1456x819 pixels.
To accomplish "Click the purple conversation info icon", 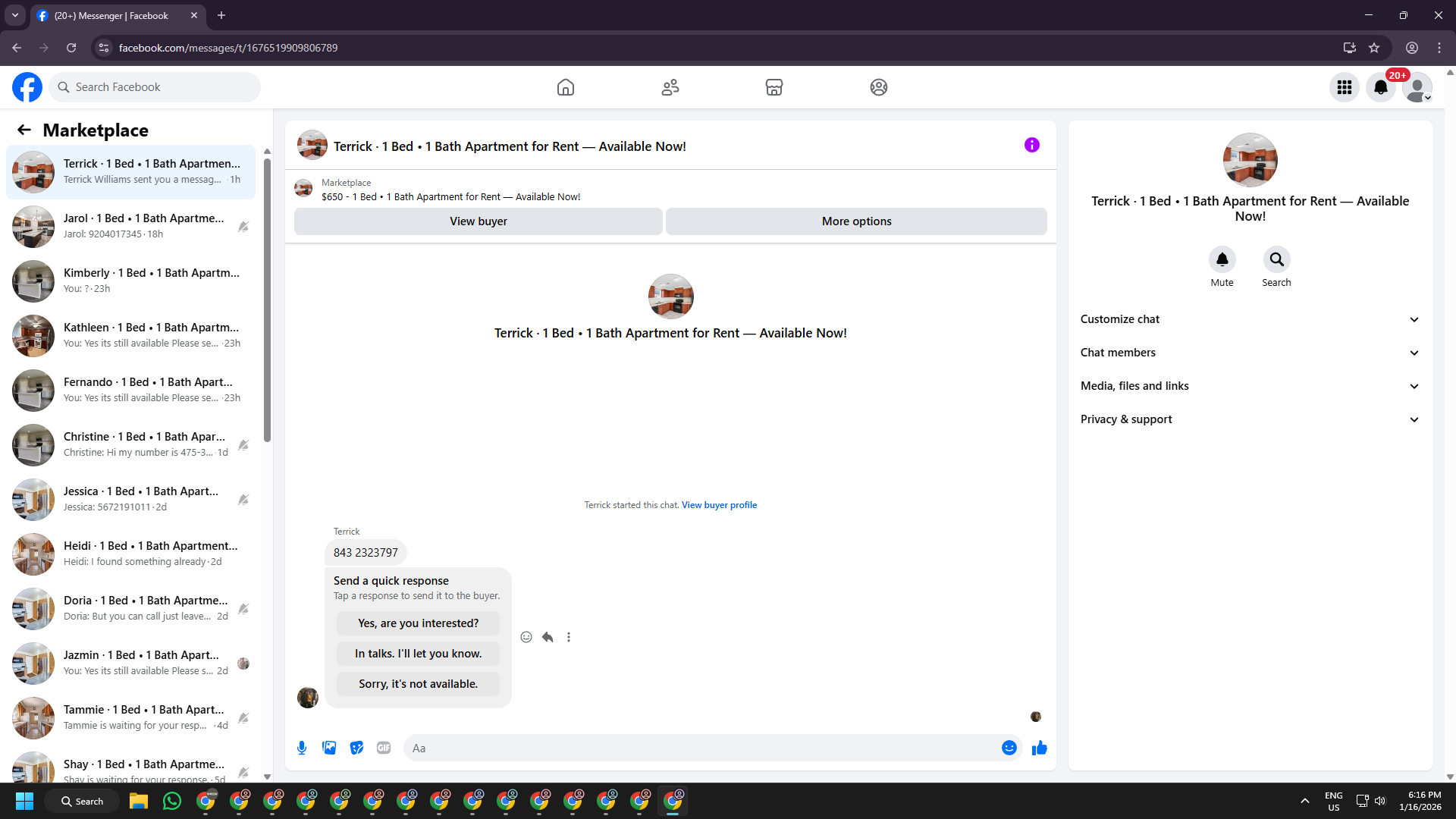I will coord(1031,145).
